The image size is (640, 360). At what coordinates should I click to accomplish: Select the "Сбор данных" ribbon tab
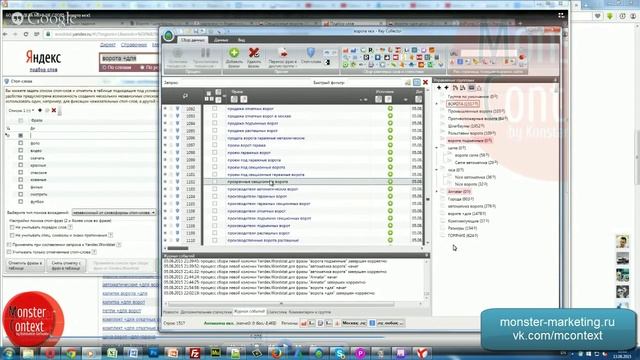(x=193, y=40)
